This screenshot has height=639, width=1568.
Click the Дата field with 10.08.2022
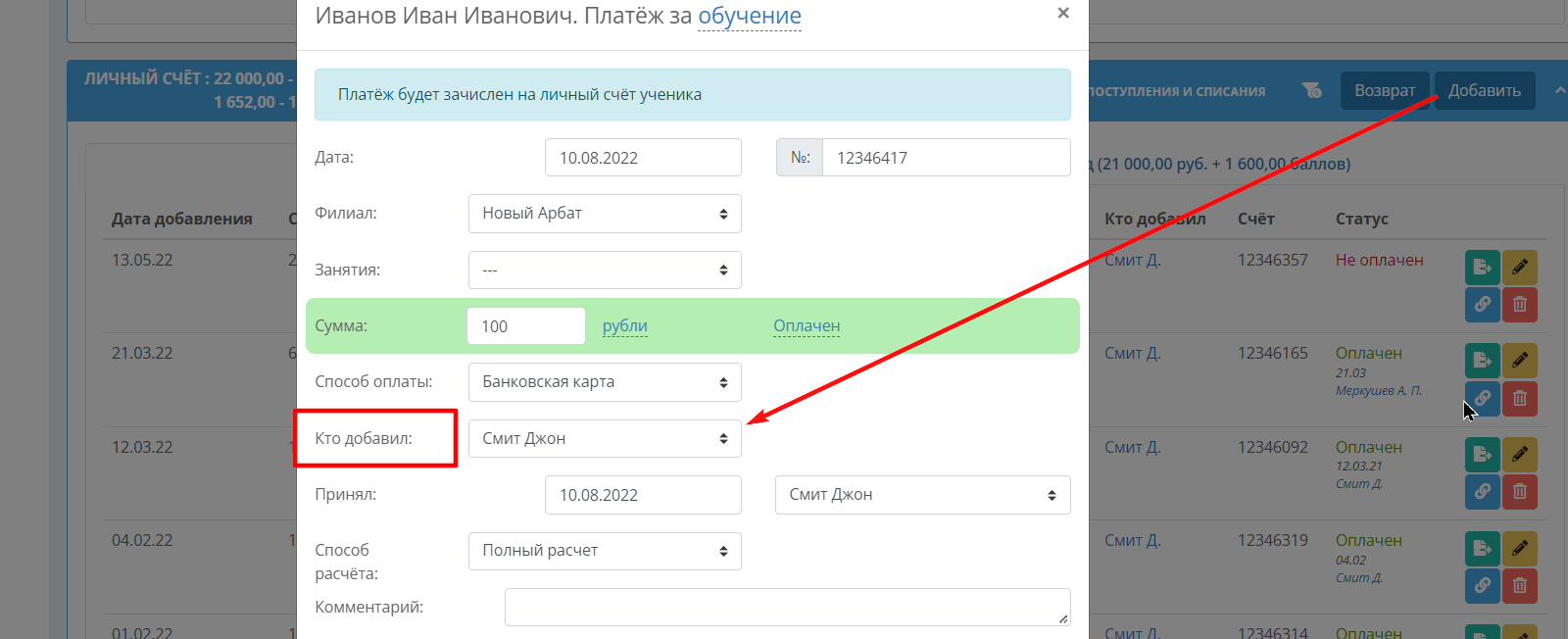coord(643,158)
